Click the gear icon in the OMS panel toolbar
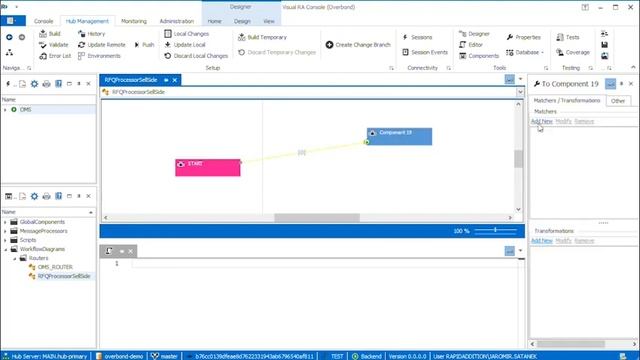640x360 pixels. click(x=34, y=84)
